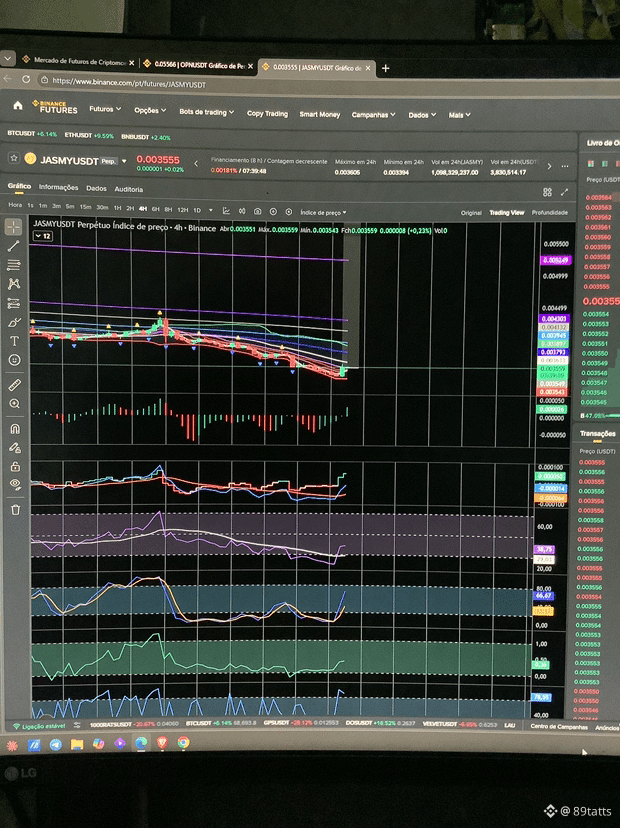Open ticker settings sliders icon in status bar

pos(77,725)
